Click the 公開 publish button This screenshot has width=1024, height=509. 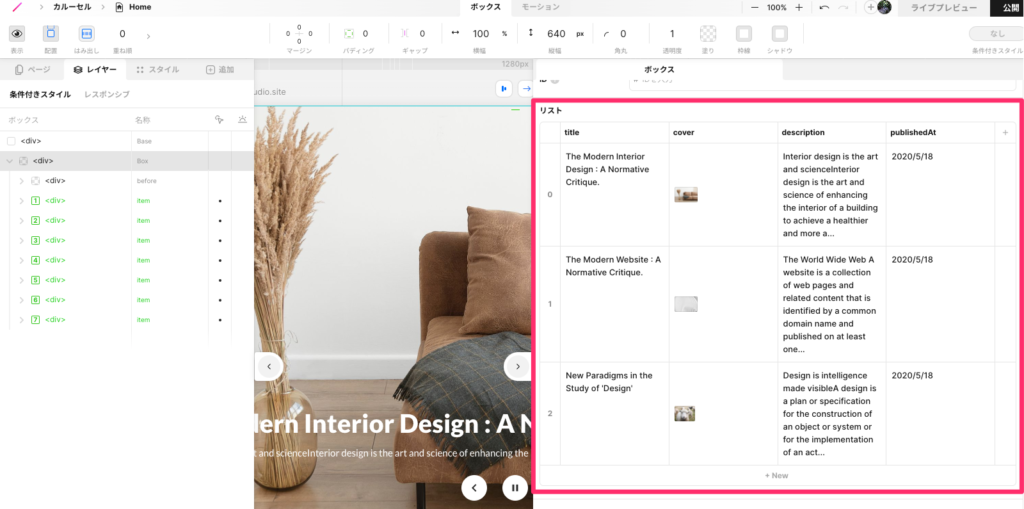tap(1008, 8)
